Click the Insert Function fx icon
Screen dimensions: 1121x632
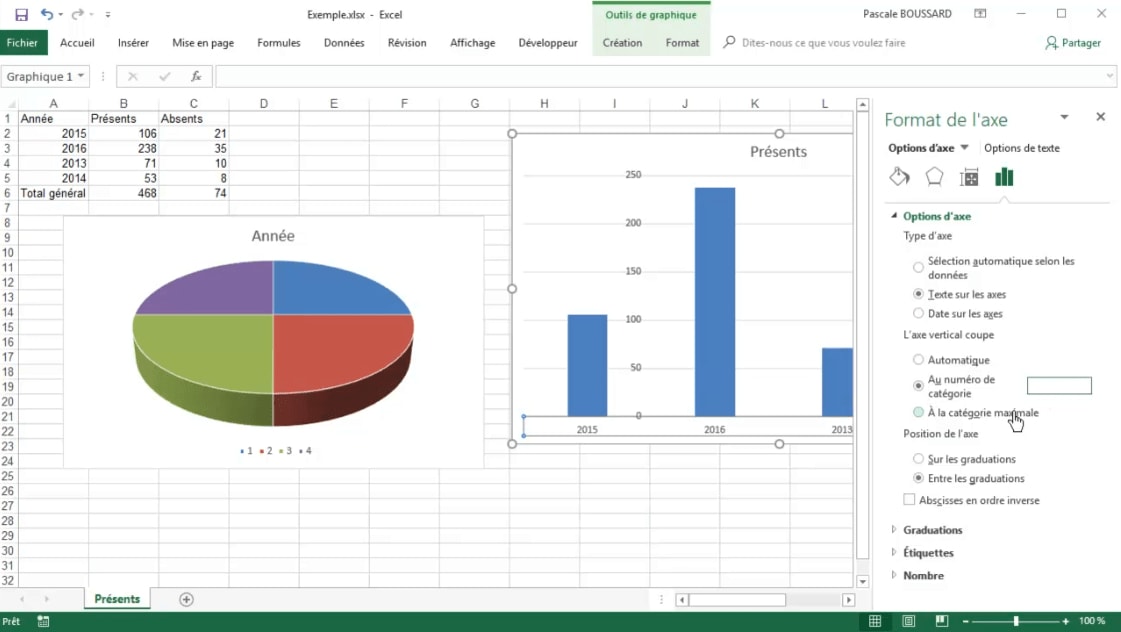point(196,76)
